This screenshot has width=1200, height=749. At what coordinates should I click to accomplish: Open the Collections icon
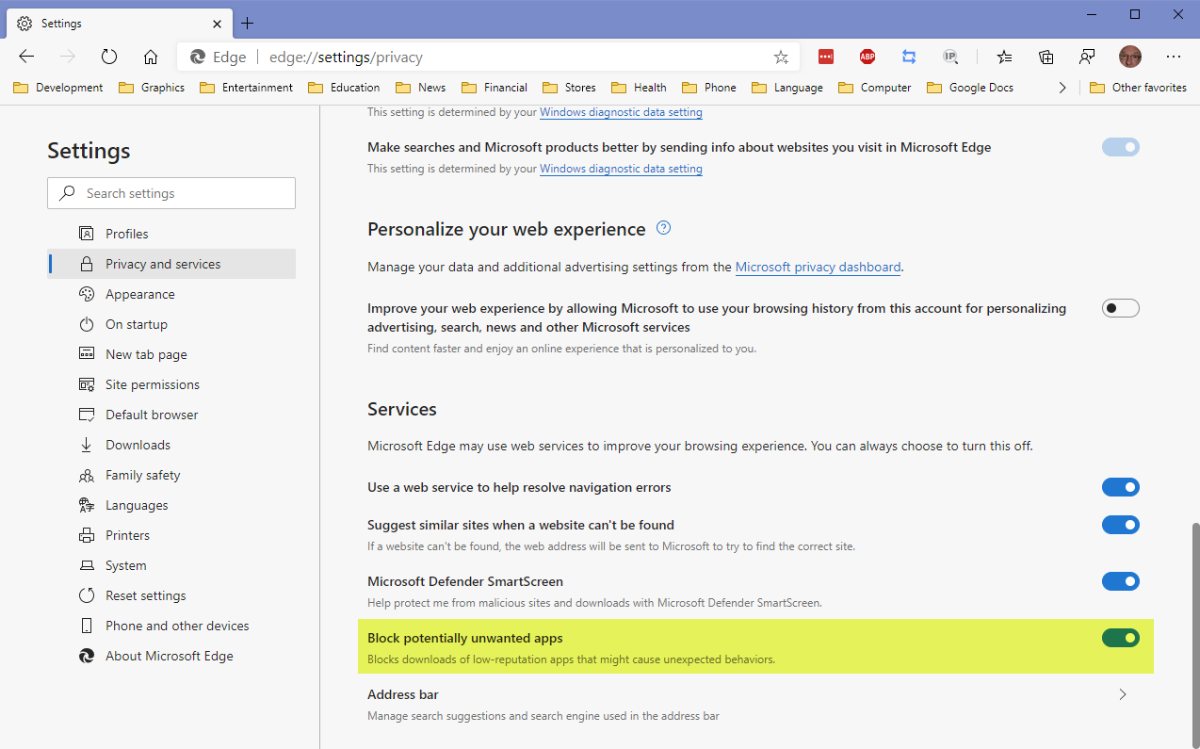(1046, 57)
